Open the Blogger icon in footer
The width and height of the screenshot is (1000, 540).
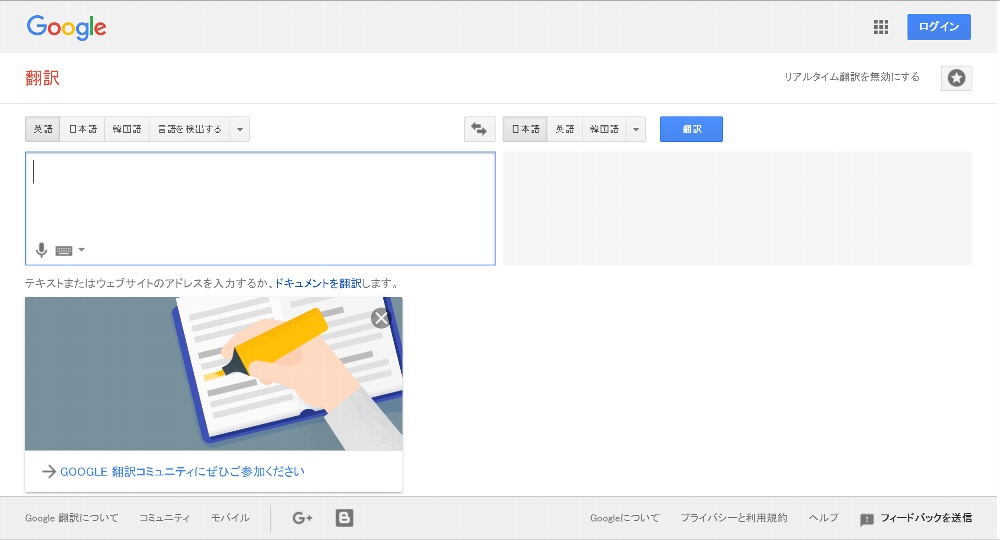[x=344, y=518]
